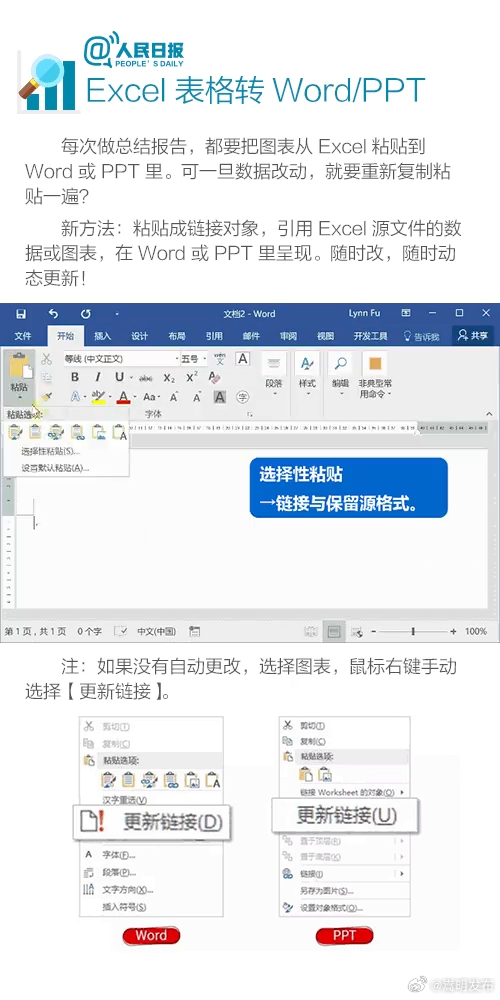
Task: Click the Redo/Repeat icon in quick access toolbar
Action: point(85,314)
